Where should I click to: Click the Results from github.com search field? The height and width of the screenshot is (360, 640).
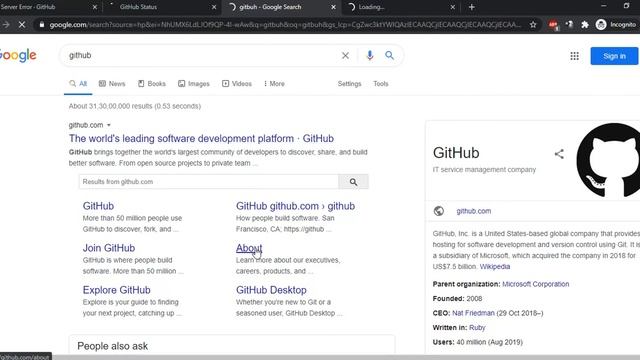pos(209,182)
